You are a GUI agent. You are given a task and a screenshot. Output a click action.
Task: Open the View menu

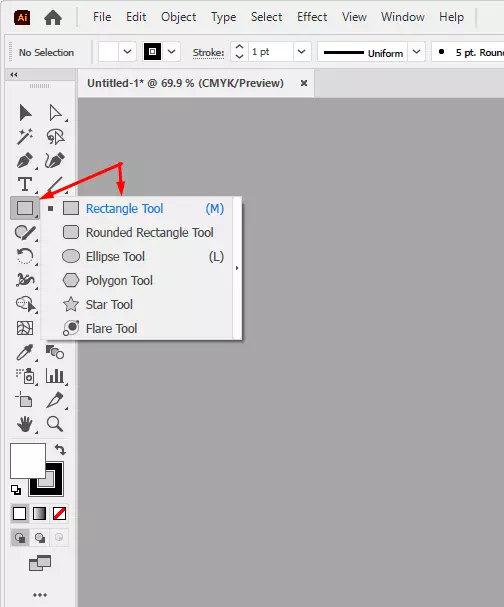(354, 17)
